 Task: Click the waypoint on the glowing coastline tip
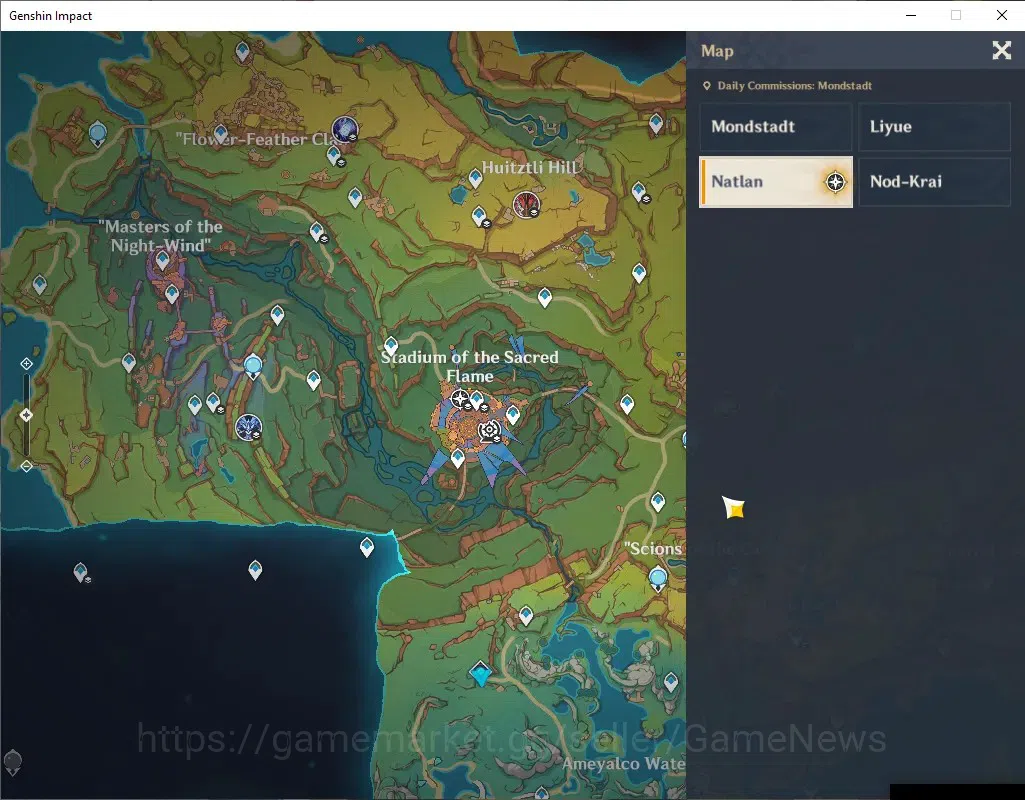(x=367, y=546)
